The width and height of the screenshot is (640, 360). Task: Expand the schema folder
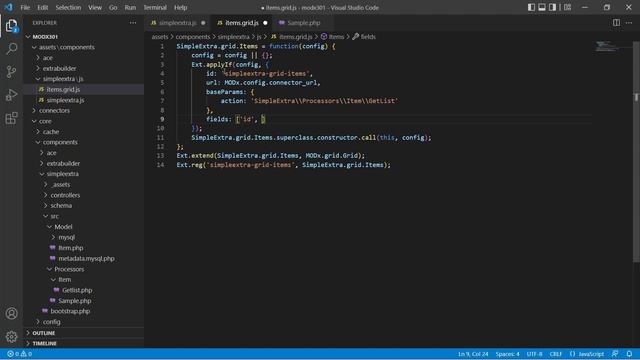pos(83,206)
